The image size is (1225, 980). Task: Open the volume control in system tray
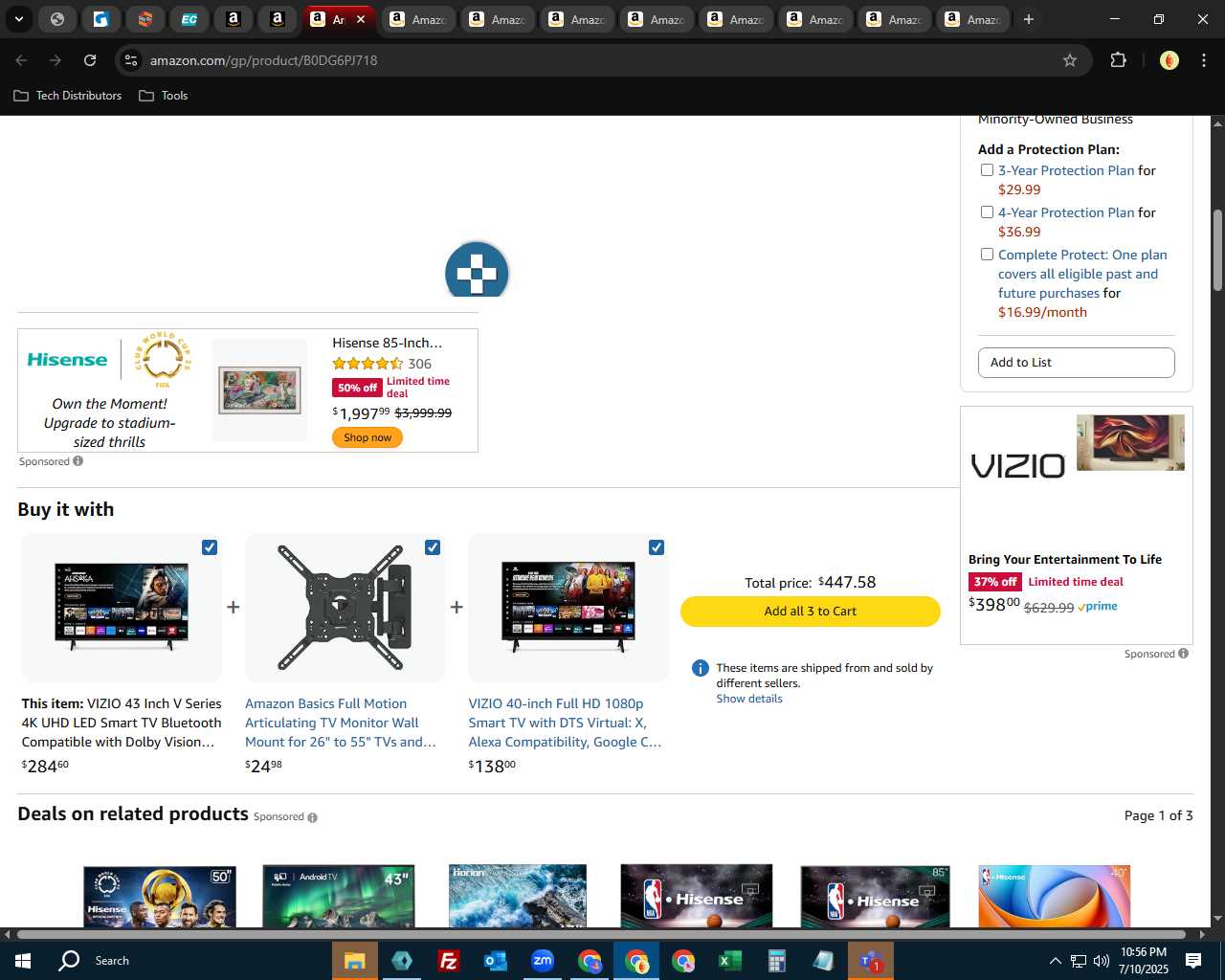pyautogui.click(x=1102, y=961)
